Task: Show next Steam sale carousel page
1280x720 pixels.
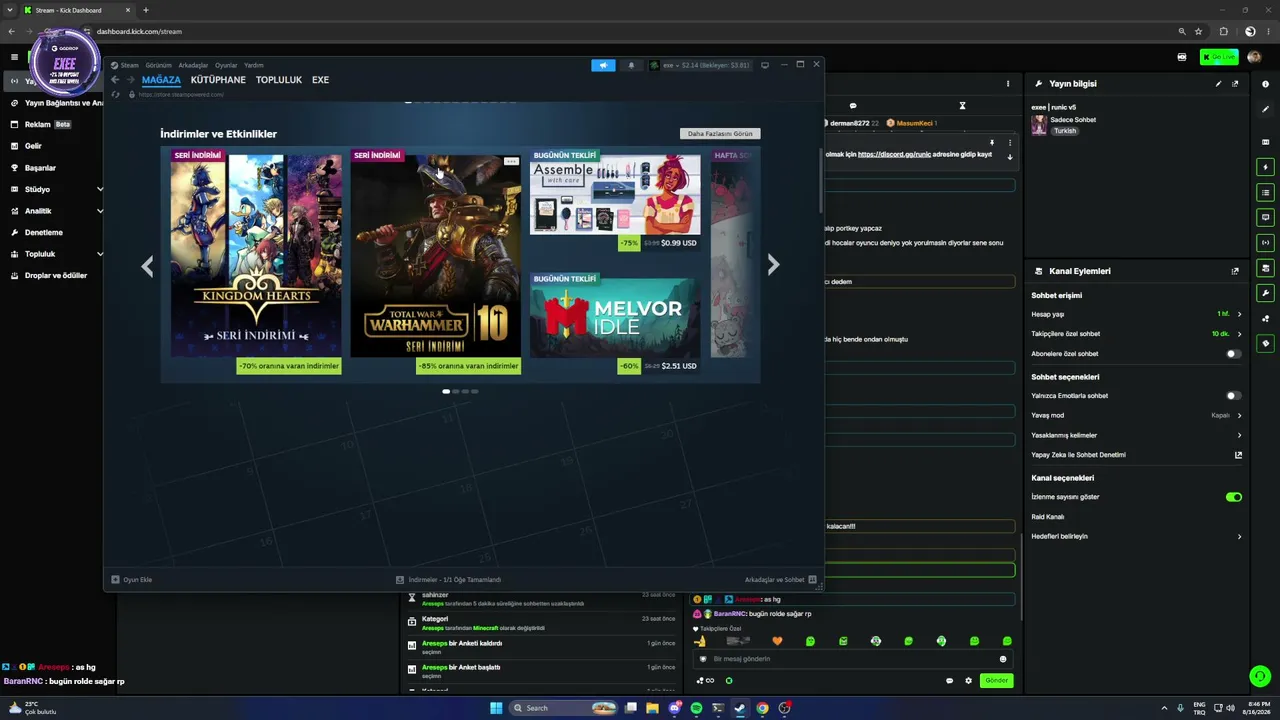Action: (773, 264)
